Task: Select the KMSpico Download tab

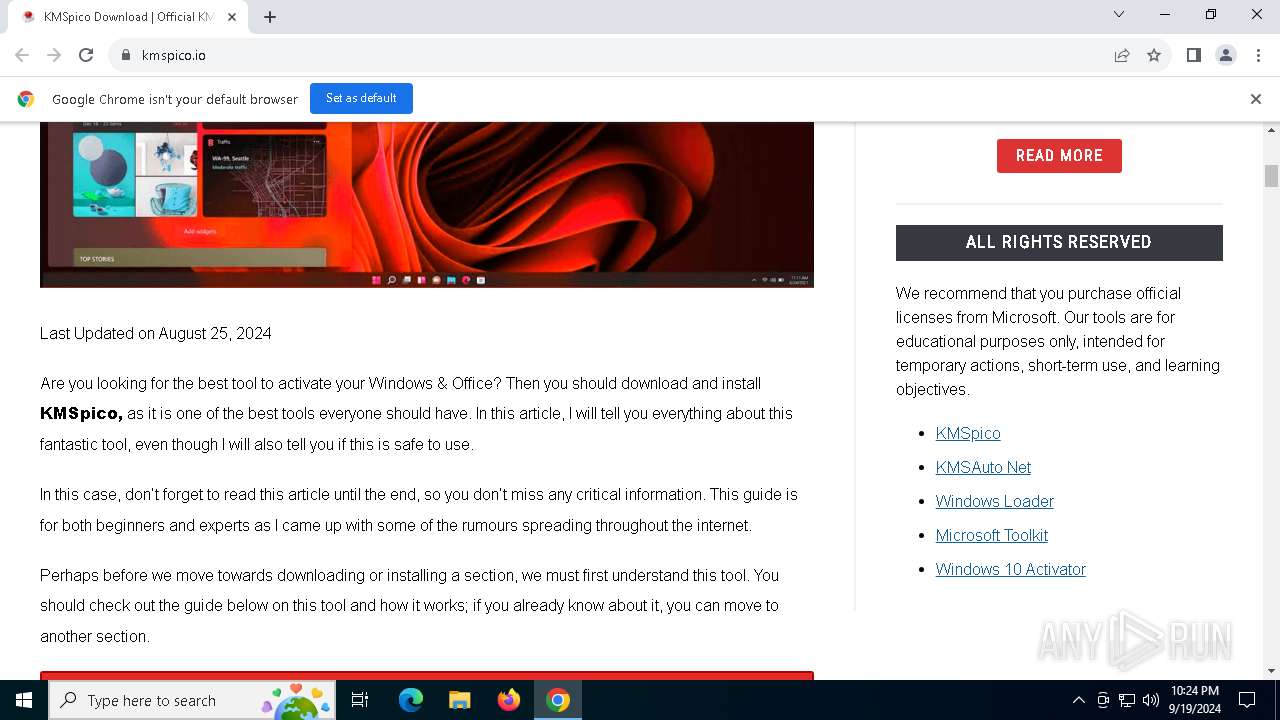Action: [x=128, y=17]
